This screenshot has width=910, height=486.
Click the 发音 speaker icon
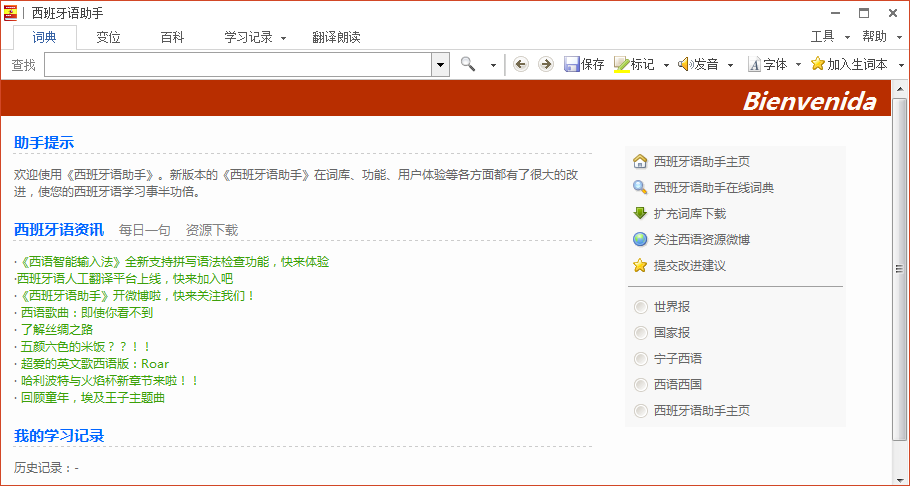tap(685, 64)
